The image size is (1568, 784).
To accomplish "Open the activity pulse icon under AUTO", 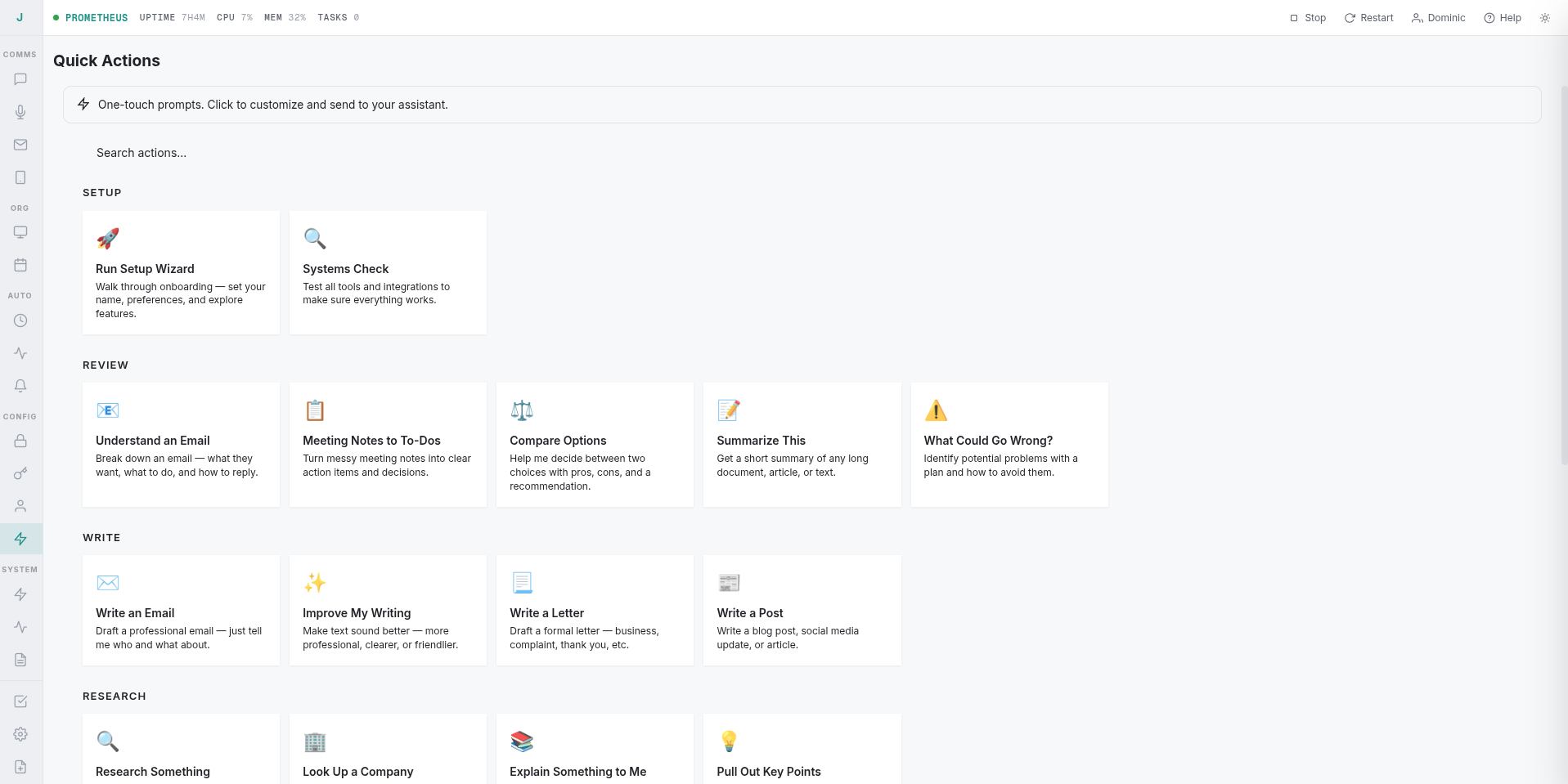I will pos(20,353).
